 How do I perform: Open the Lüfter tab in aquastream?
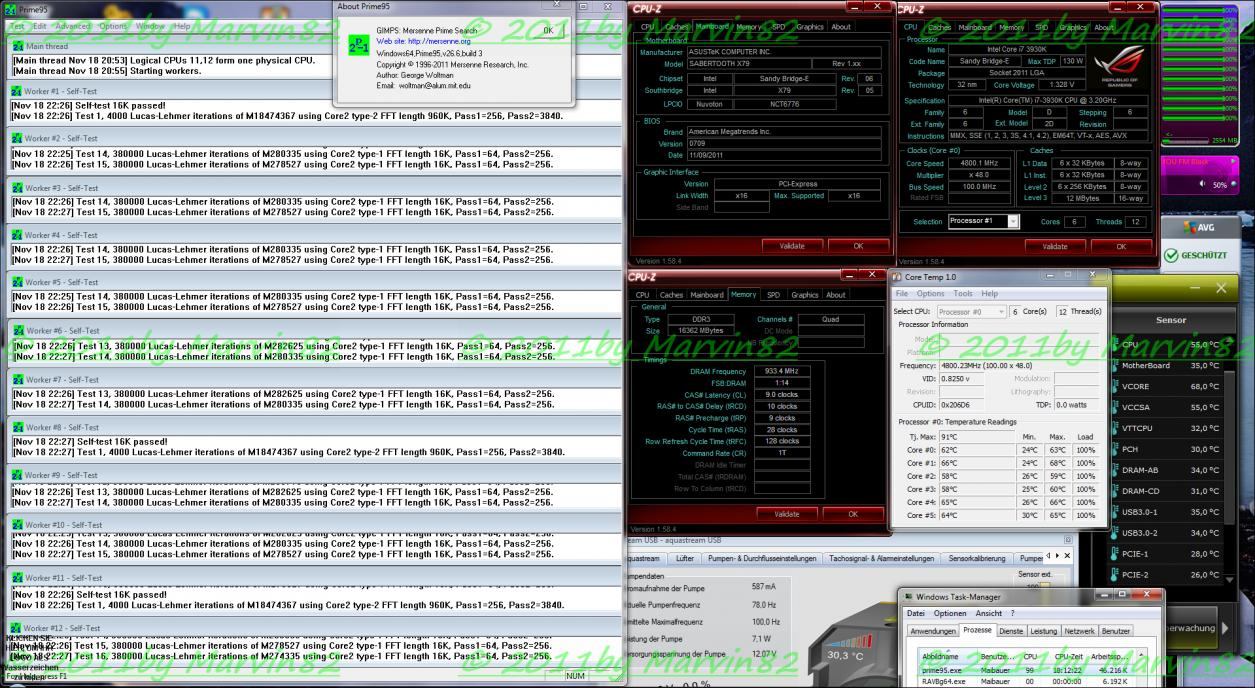685,558
